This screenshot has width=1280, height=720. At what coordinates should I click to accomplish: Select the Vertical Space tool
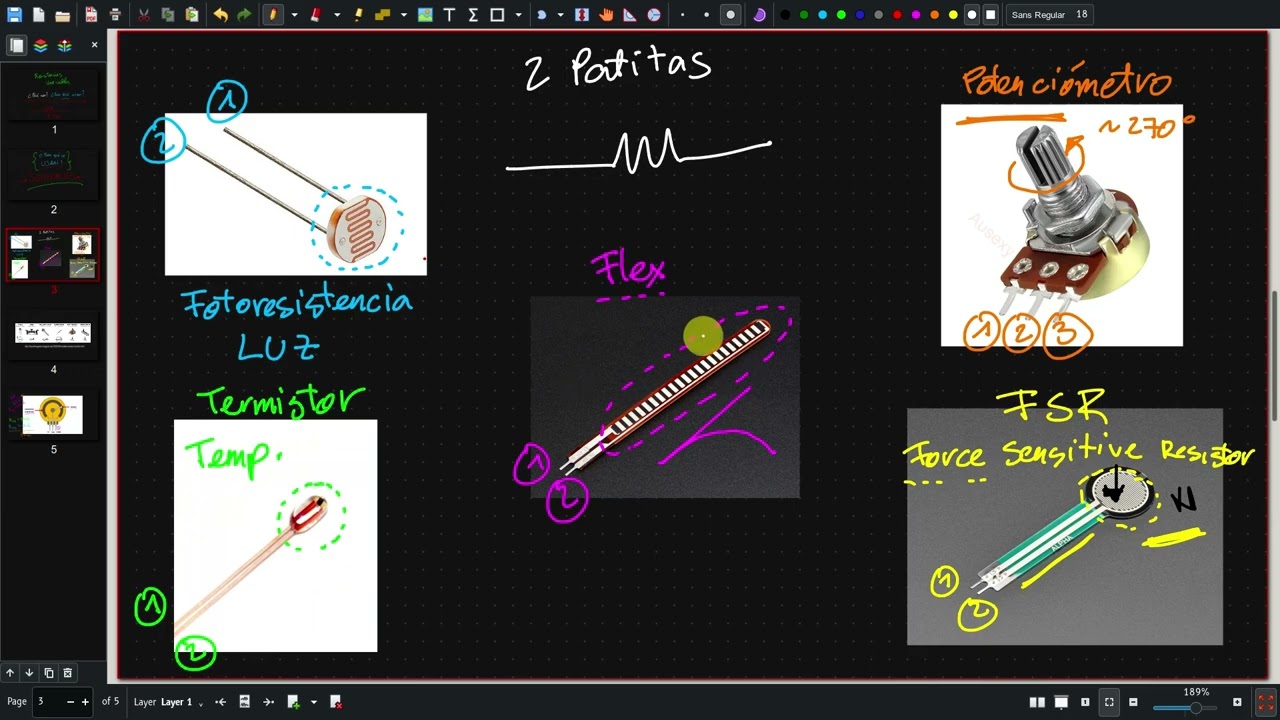point(583,15)
